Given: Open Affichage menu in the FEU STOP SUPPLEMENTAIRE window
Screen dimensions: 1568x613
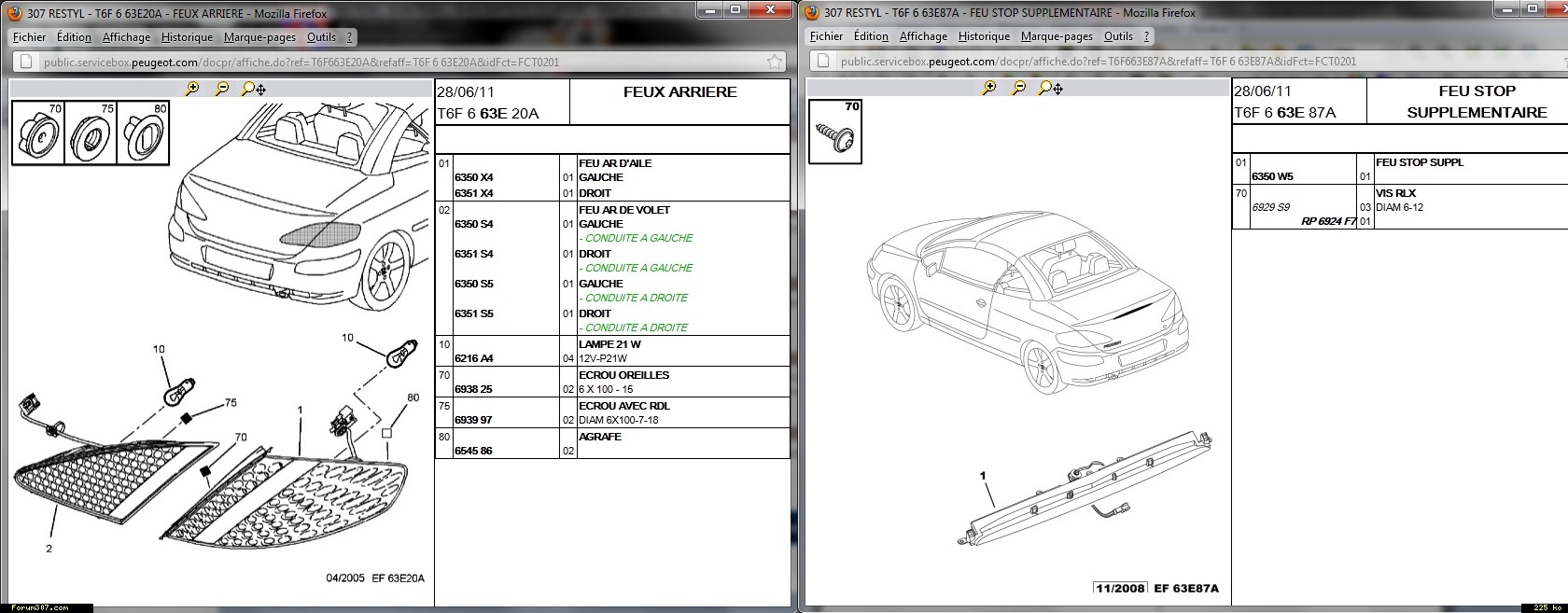Looking at the screenshot, I should (923, 36).
